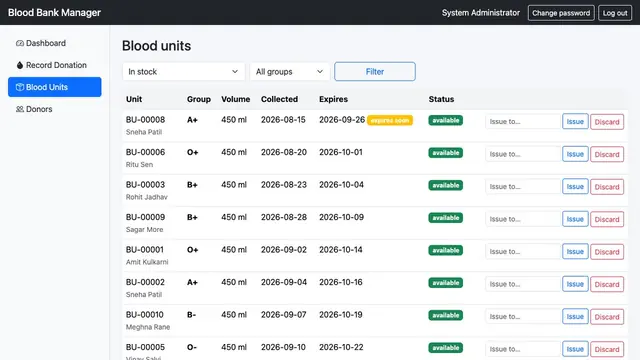Focus Issue to field for BU-00006
Screen dimensions: 640x360
click(x=523, y=154)
